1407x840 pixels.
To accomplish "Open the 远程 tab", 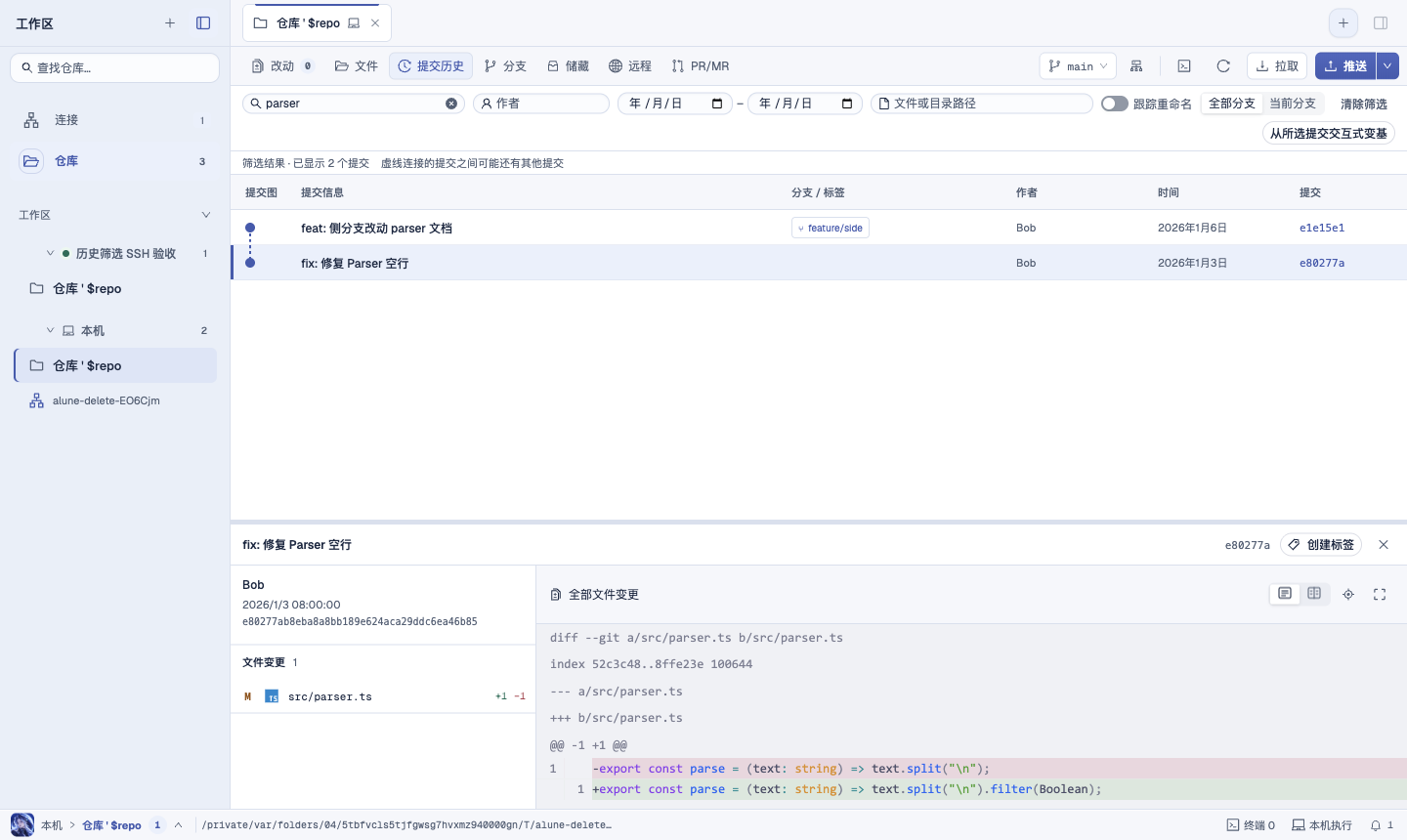I will click(x=630, y=66).
